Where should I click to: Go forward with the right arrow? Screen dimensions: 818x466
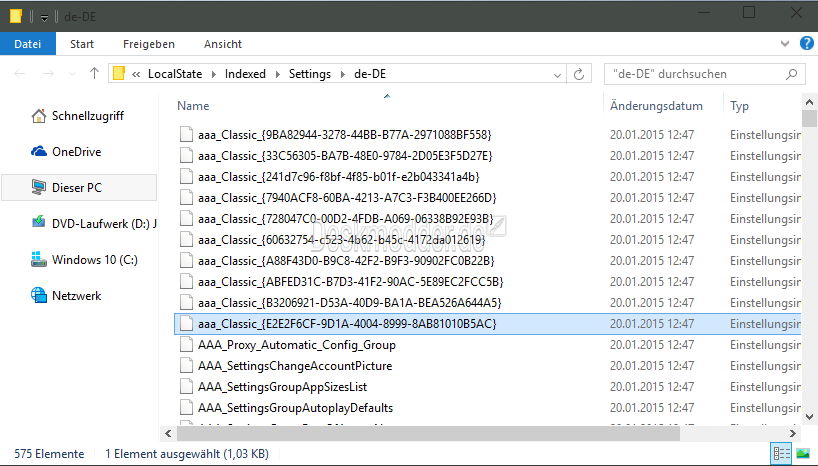click(48, 74)
